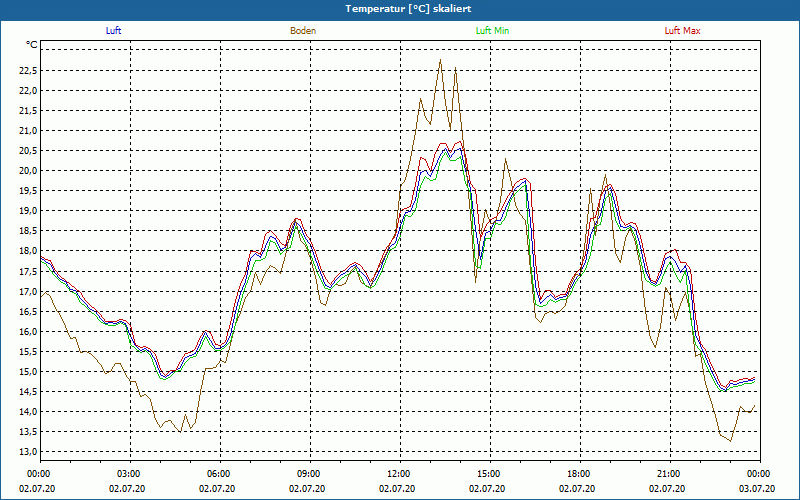Click the 14,0 y-axis value
This screenshot has width=800, height=500.
(28, 411)
